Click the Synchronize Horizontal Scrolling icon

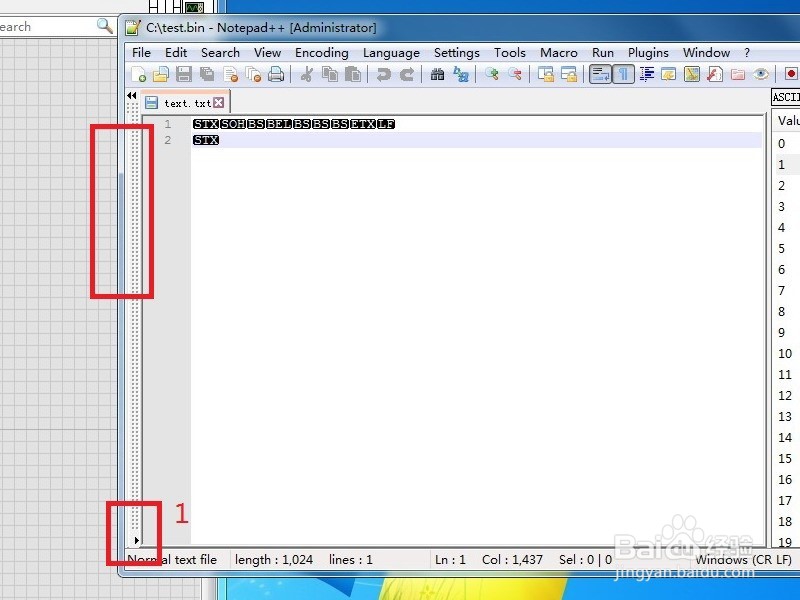point(569,74)
